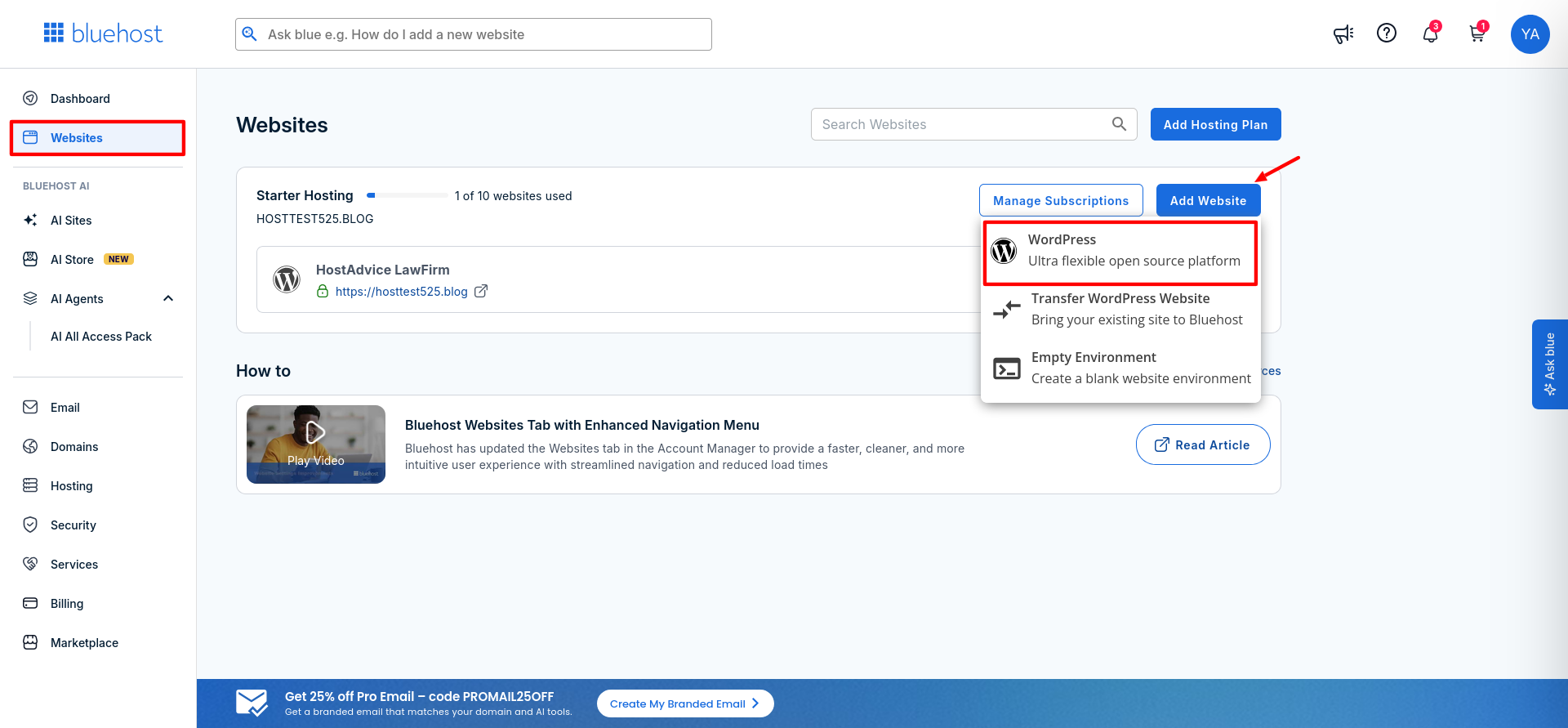Click the AI Agents layers icon
1568x728 pixels.
(30, 298)
